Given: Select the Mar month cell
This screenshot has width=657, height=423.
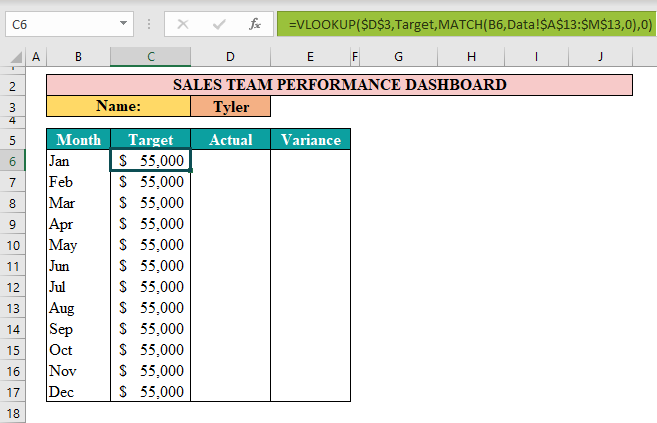Looking at the screenshot, I should [78, 203].
